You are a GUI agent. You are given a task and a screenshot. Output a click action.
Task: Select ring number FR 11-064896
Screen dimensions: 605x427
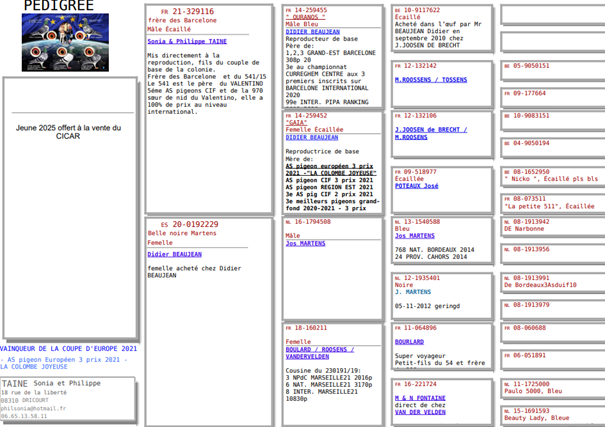tap(416, 328)
